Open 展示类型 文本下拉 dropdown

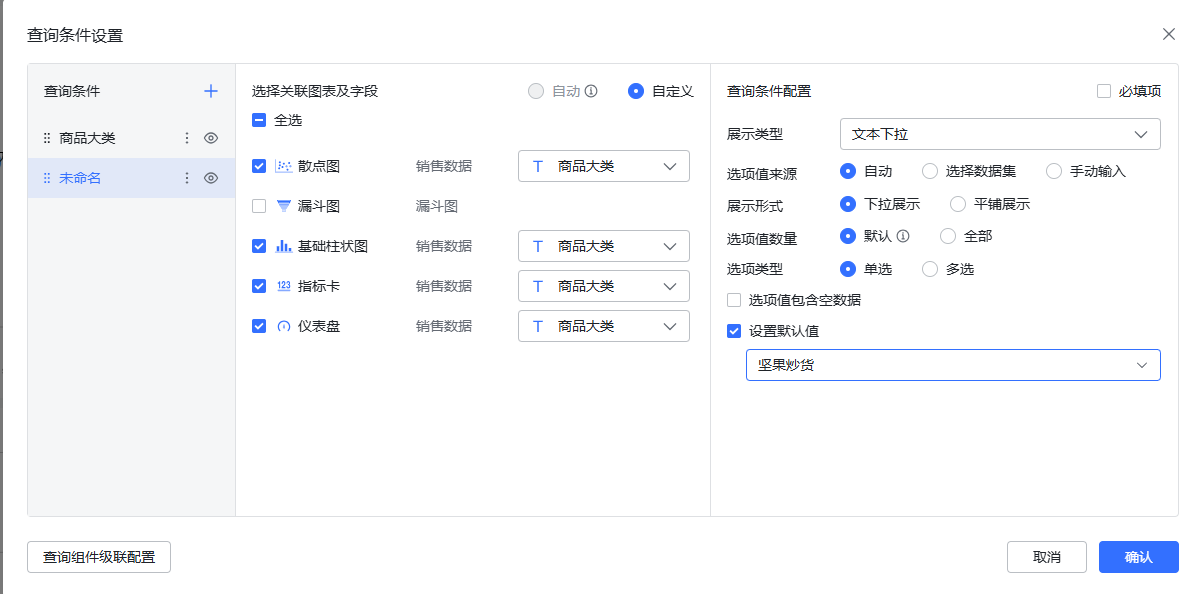[1000, 135]
